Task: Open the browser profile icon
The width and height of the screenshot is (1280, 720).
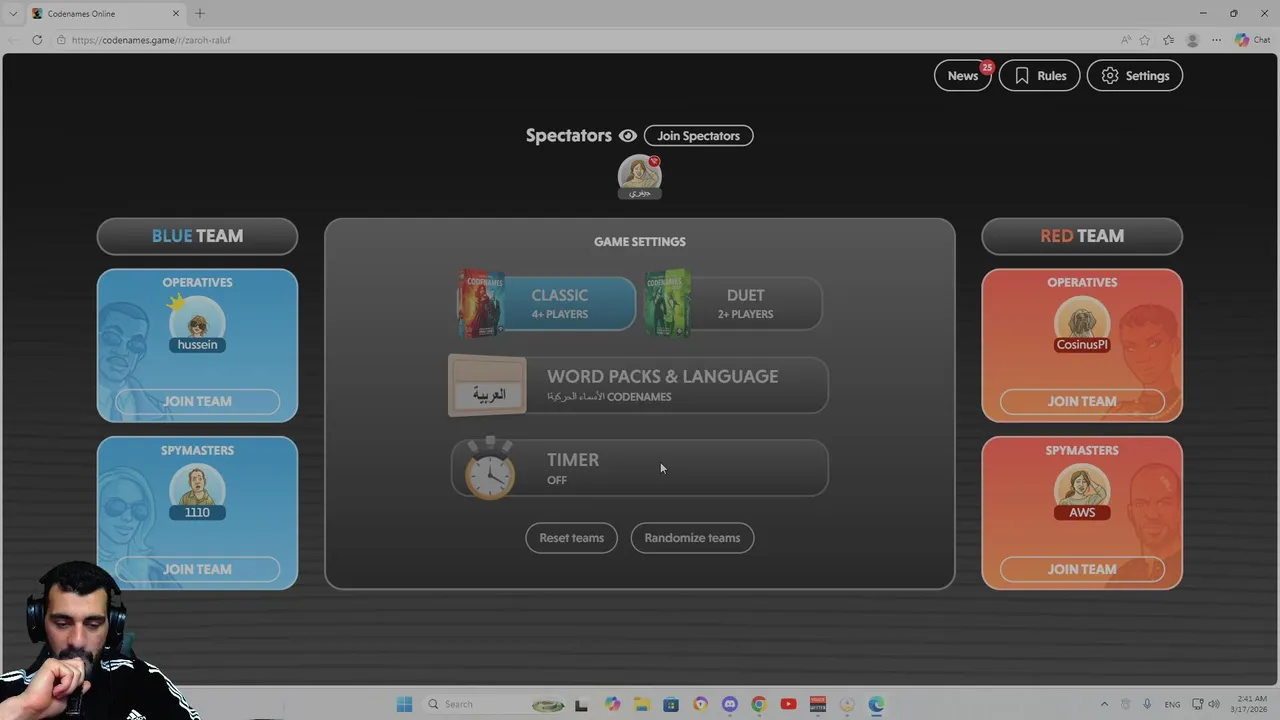Action: tap(1192, 40)
